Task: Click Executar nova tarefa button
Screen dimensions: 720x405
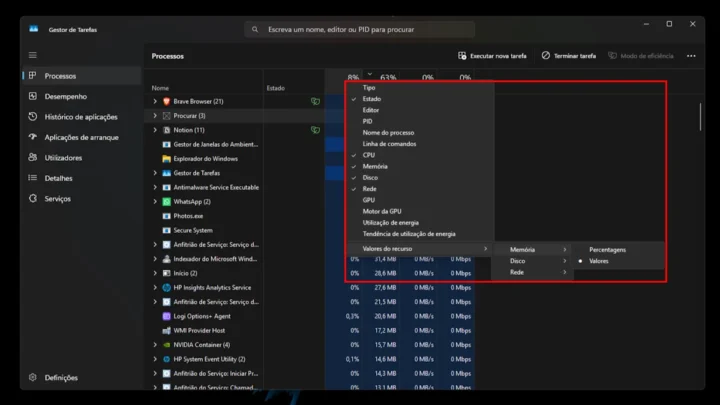Action: click(x=492, y=56)
